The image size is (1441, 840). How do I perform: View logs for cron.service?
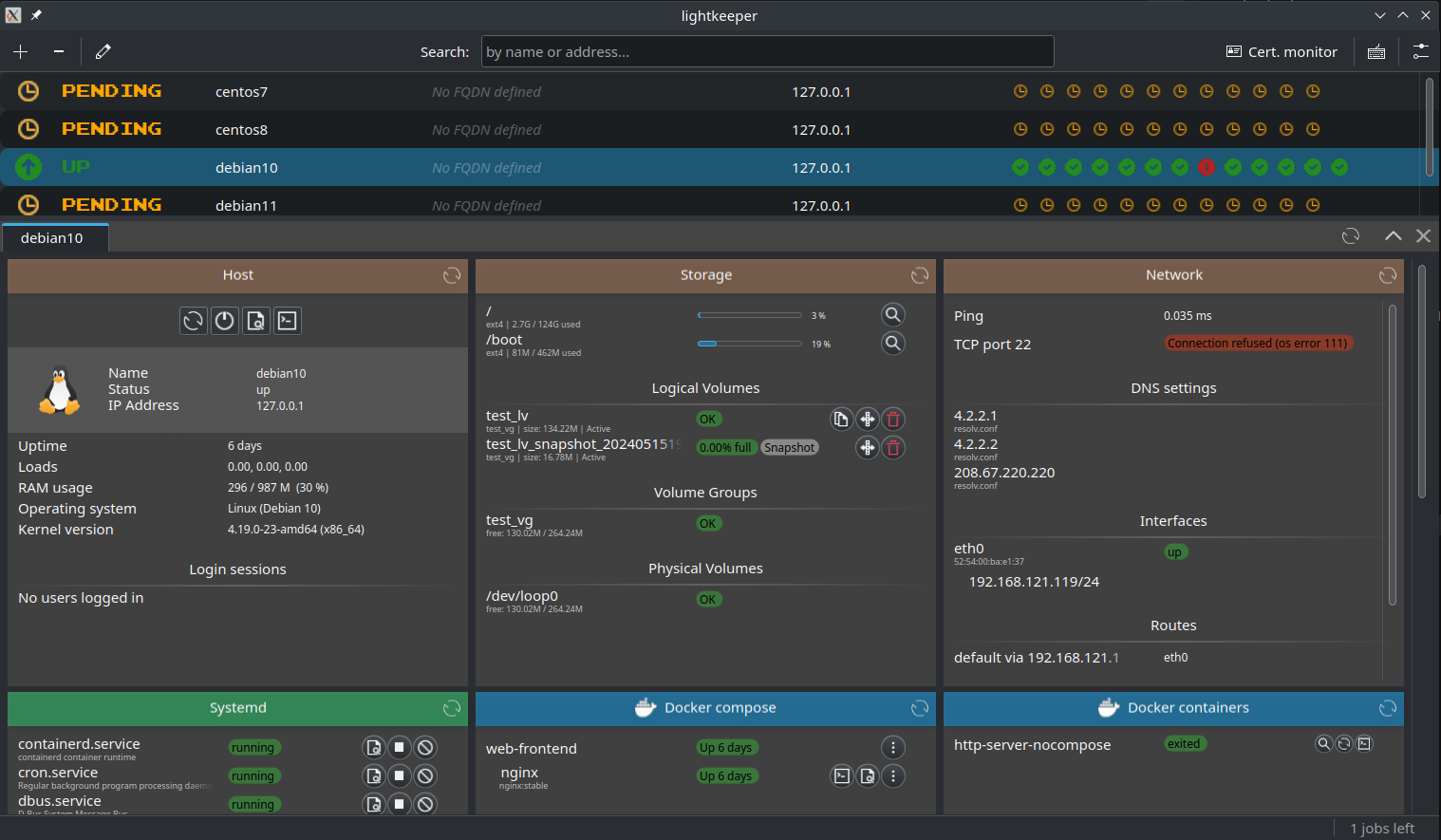[x=374, y=775]
